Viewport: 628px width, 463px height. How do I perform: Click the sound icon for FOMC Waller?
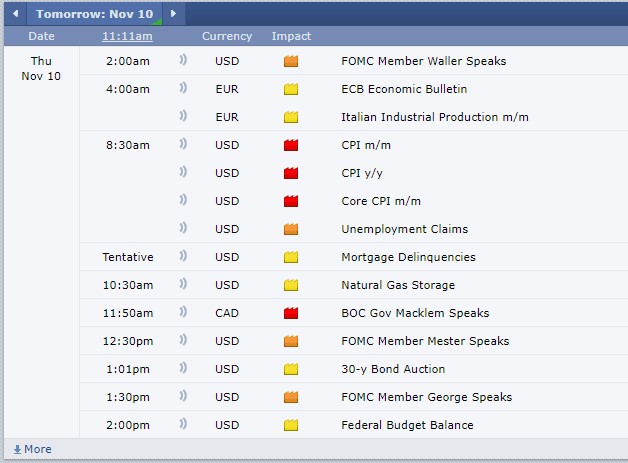pyautogui.click(x=183, y=61)
